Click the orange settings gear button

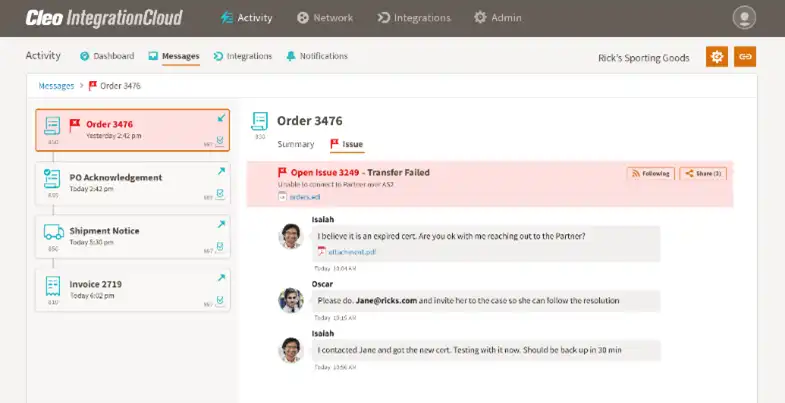717,57
